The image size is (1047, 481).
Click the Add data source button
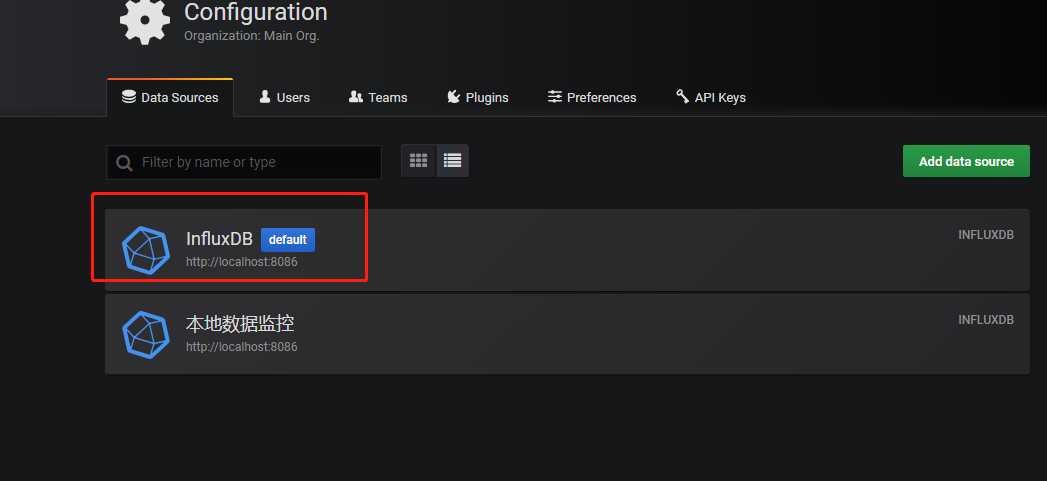coord(966,161)
